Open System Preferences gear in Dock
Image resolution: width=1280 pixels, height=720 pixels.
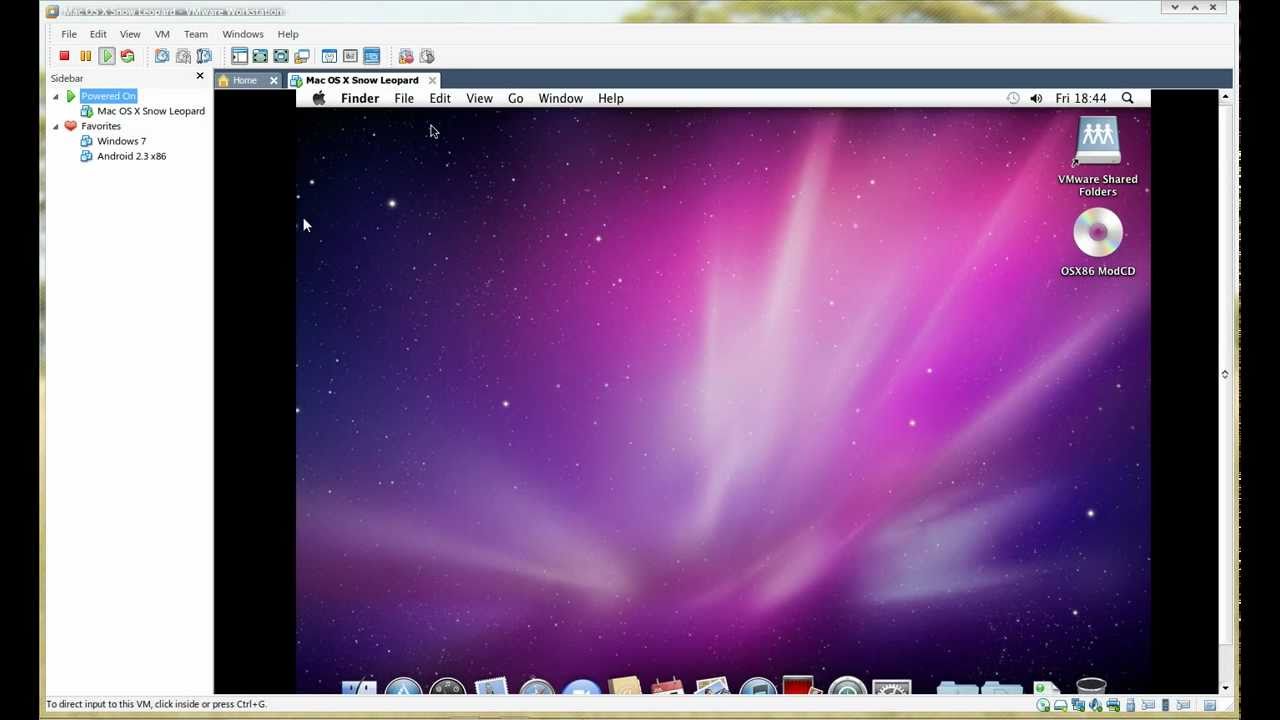point(891,687)
